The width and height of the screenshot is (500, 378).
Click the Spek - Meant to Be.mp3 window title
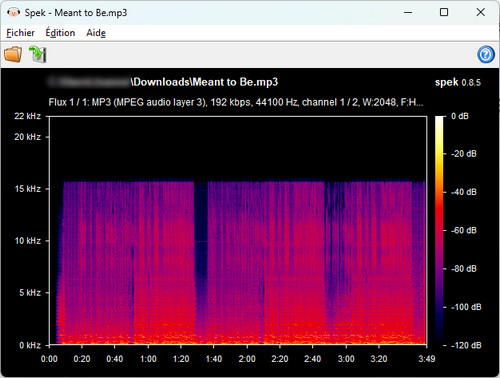click(x=76, y=13)
